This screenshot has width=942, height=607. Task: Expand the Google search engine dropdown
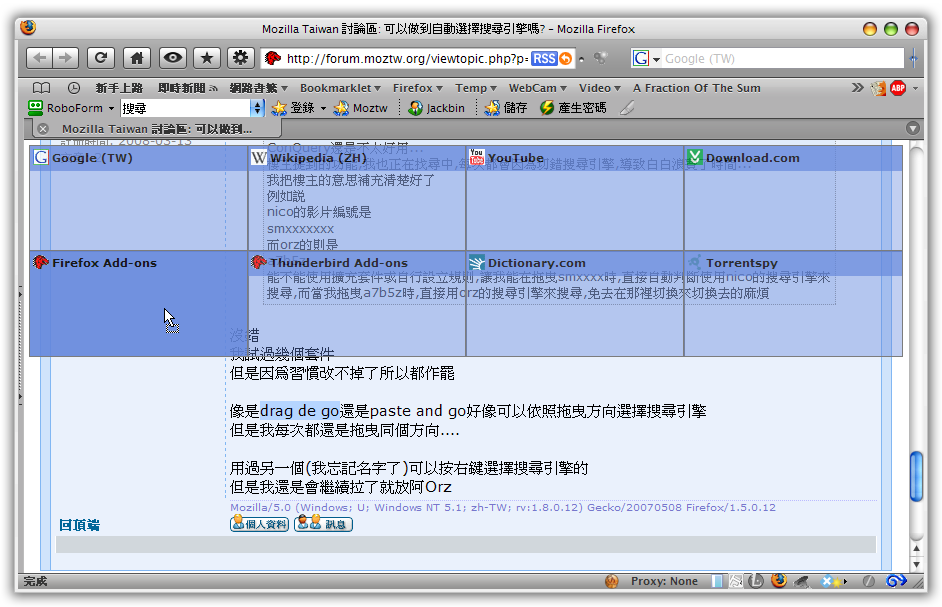645,59
